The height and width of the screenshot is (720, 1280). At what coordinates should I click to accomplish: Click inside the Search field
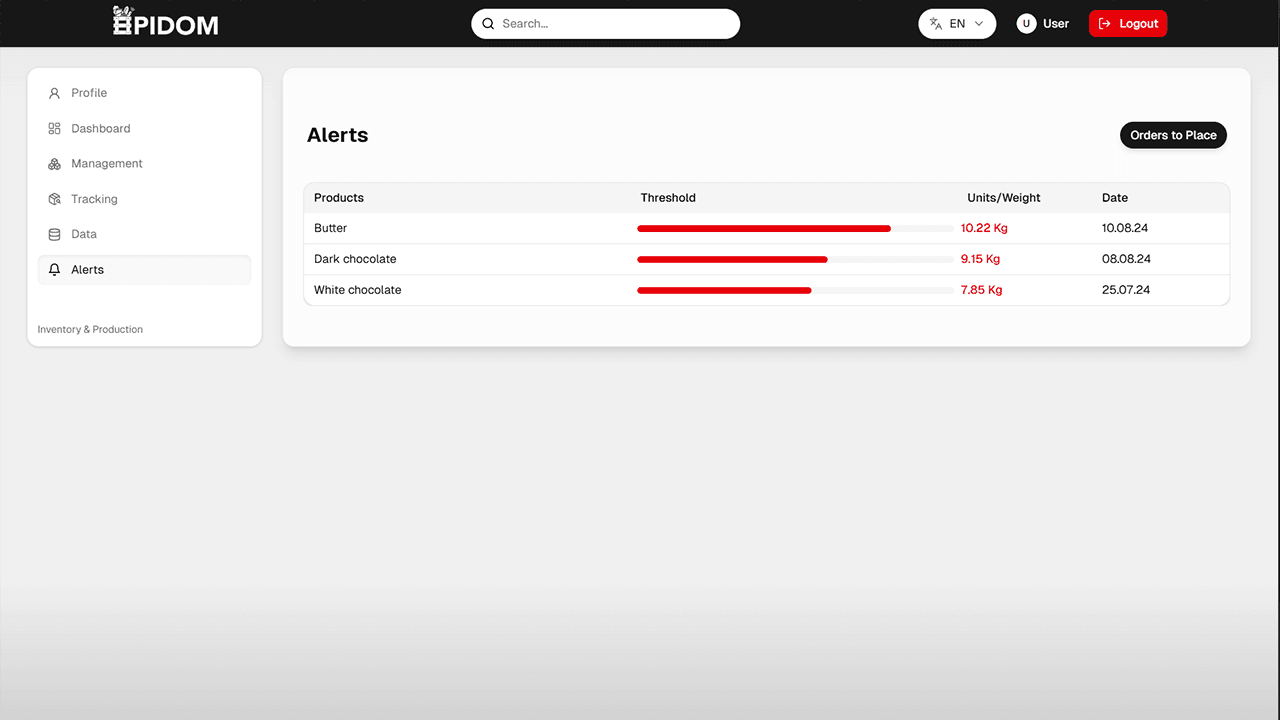[x=605, y=23]
